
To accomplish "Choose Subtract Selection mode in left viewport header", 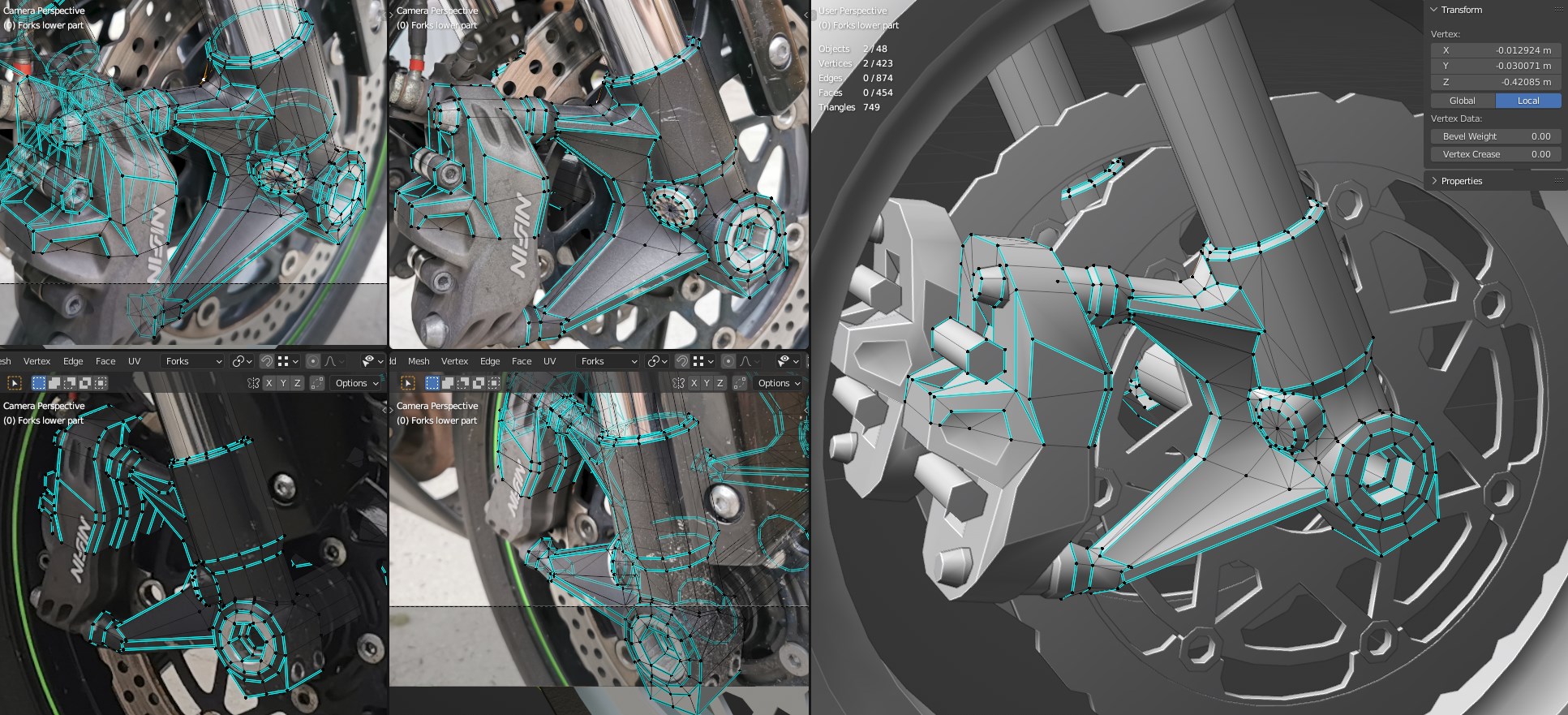I will pyautogui.click(x=70, y=383).
